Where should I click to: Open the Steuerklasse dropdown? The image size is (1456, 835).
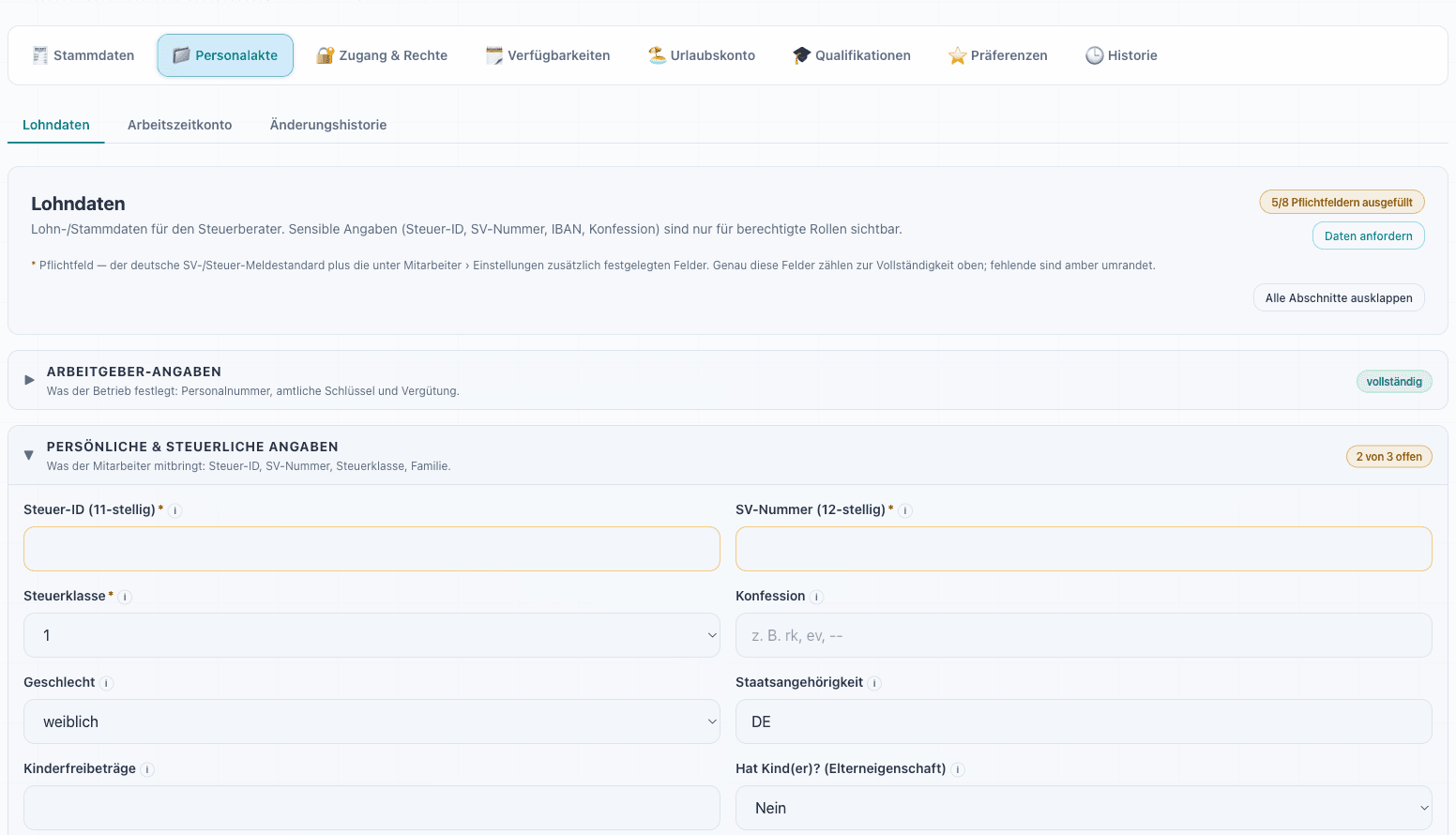pos(372,635)
